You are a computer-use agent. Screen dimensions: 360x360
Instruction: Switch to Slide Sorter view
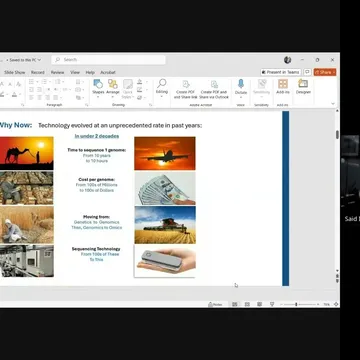tap(247, 304)
